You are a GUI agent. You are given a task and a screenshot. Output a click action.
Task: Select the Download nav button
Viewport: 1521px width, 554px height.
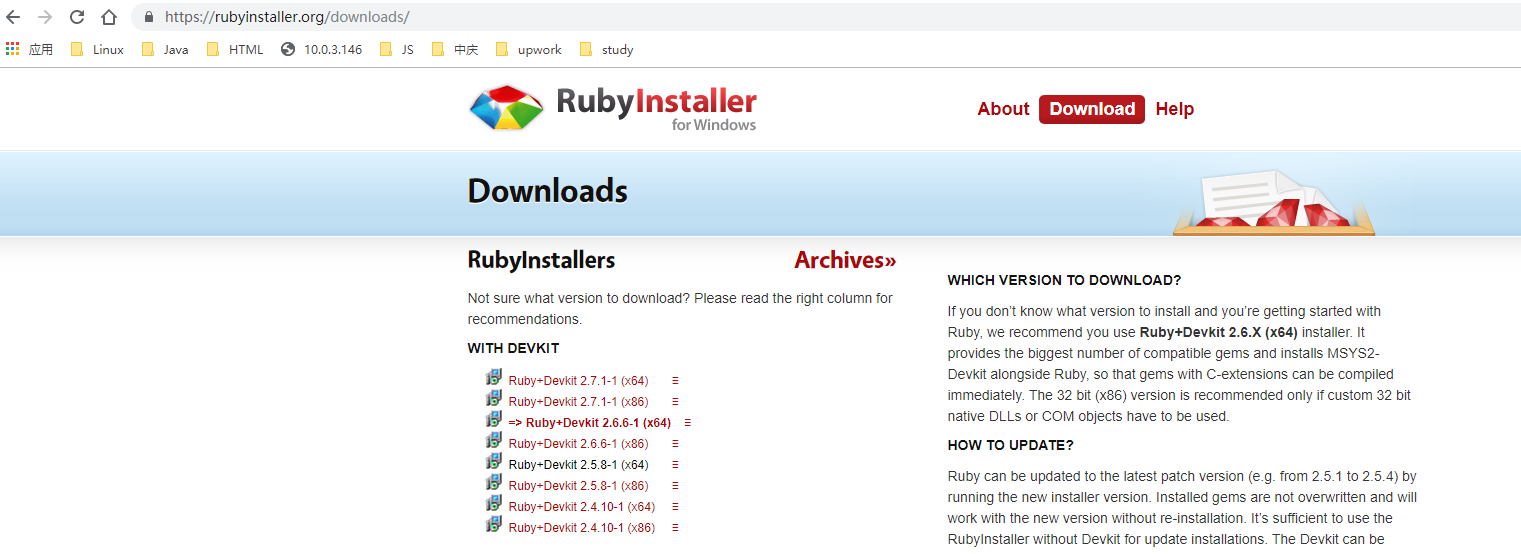click(1092, 110)
